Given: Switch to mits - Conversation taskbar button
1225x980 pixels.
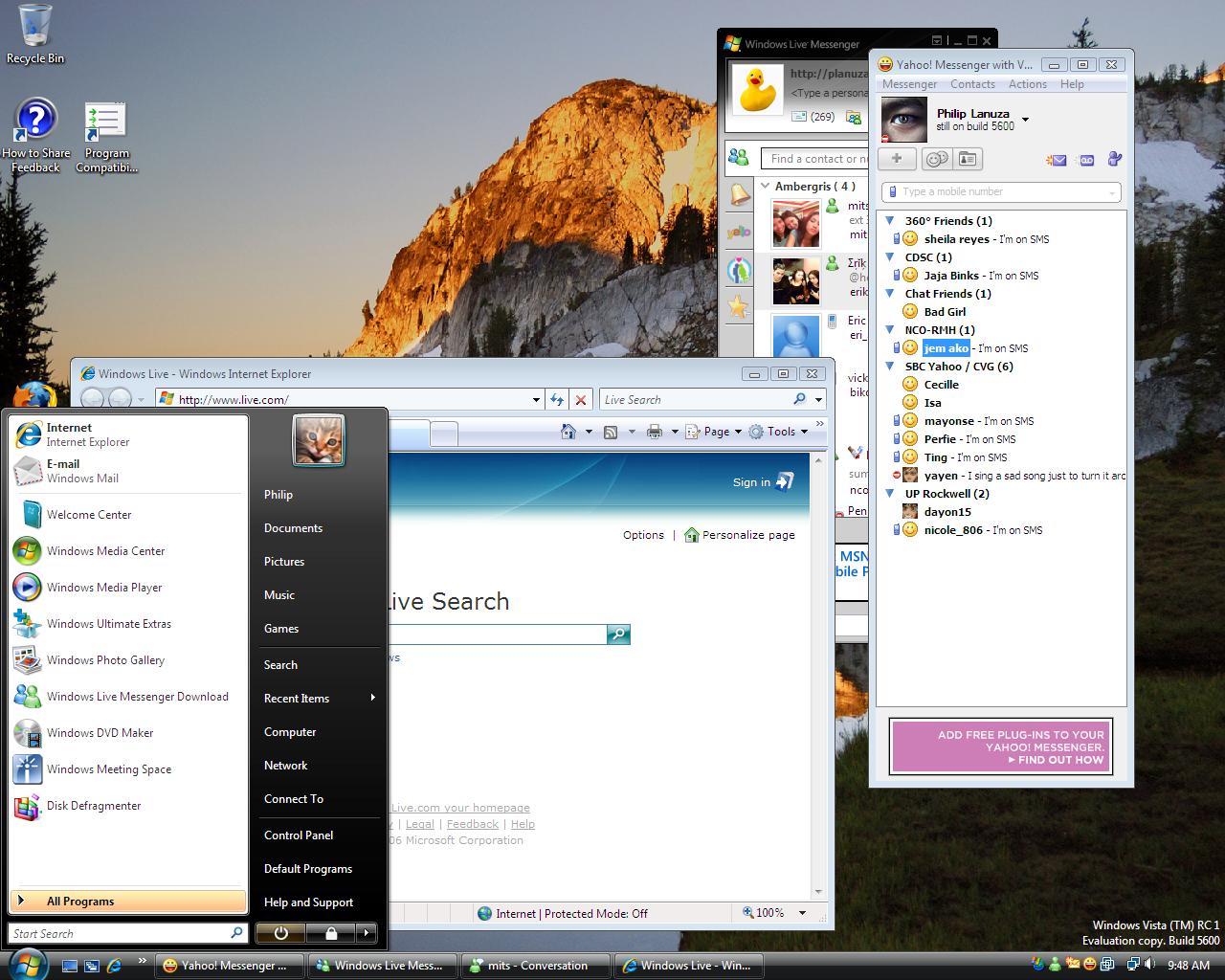Looking at the screenshot, I should (536, 966).
